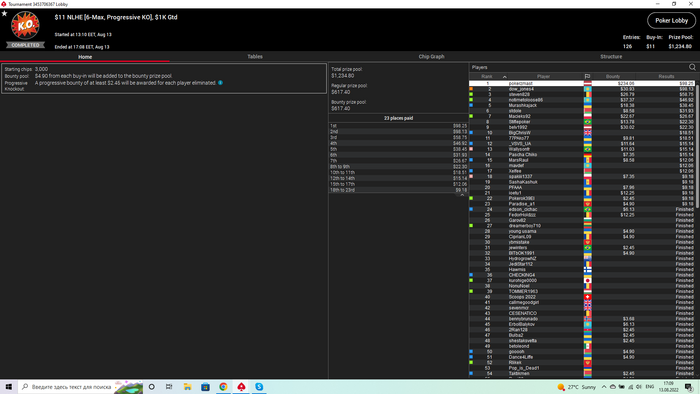Image resolution: width=700 pixels, height=394 pixels.
Task: Open Cortana circle icon on taskbar
Action: pyautogui.click(x=152, y=387)
